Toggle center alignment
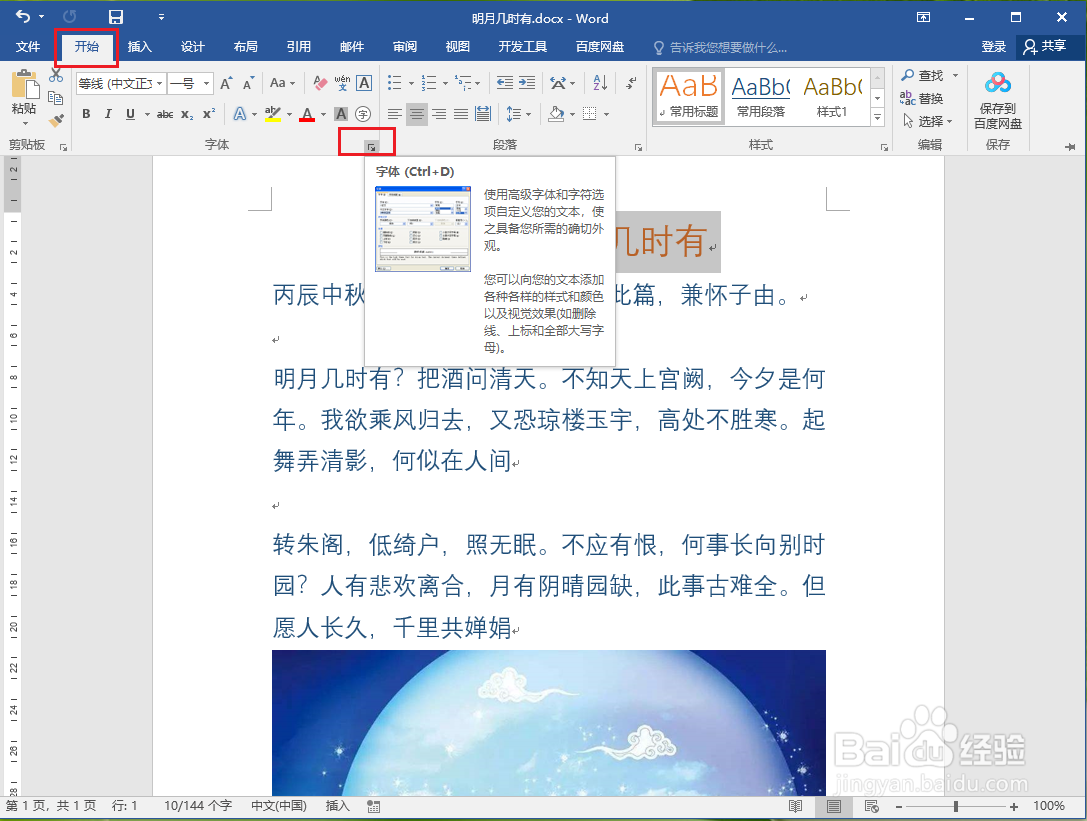The height and width of the screenshot is (821, 1087). coord(416,114)
